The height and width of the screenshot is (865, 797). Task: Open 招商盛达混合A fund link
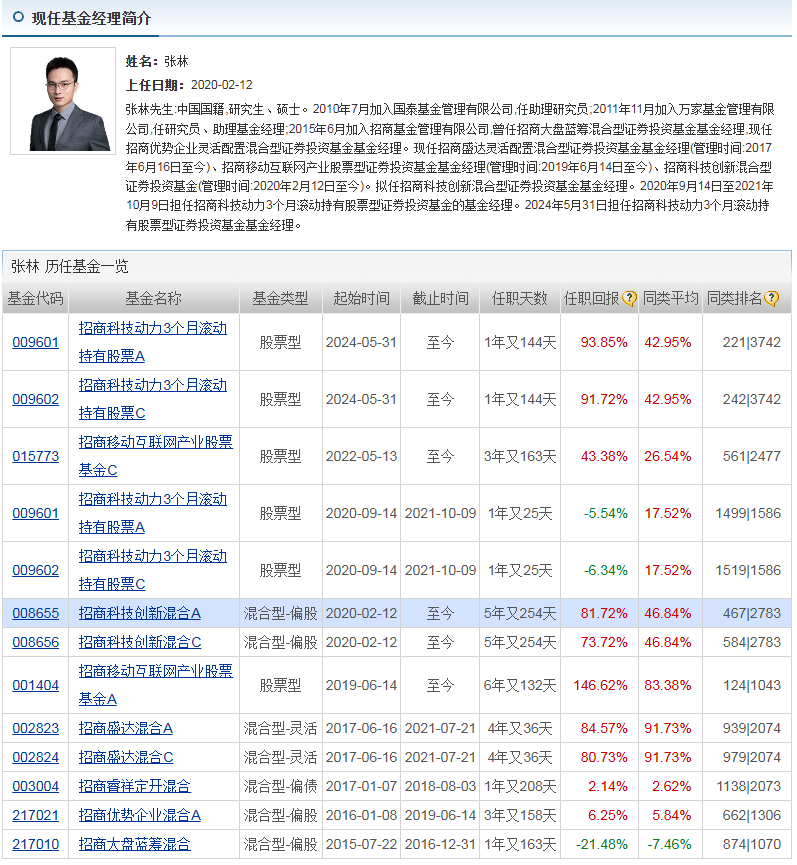pyautogui.click(x=126, y=729)
